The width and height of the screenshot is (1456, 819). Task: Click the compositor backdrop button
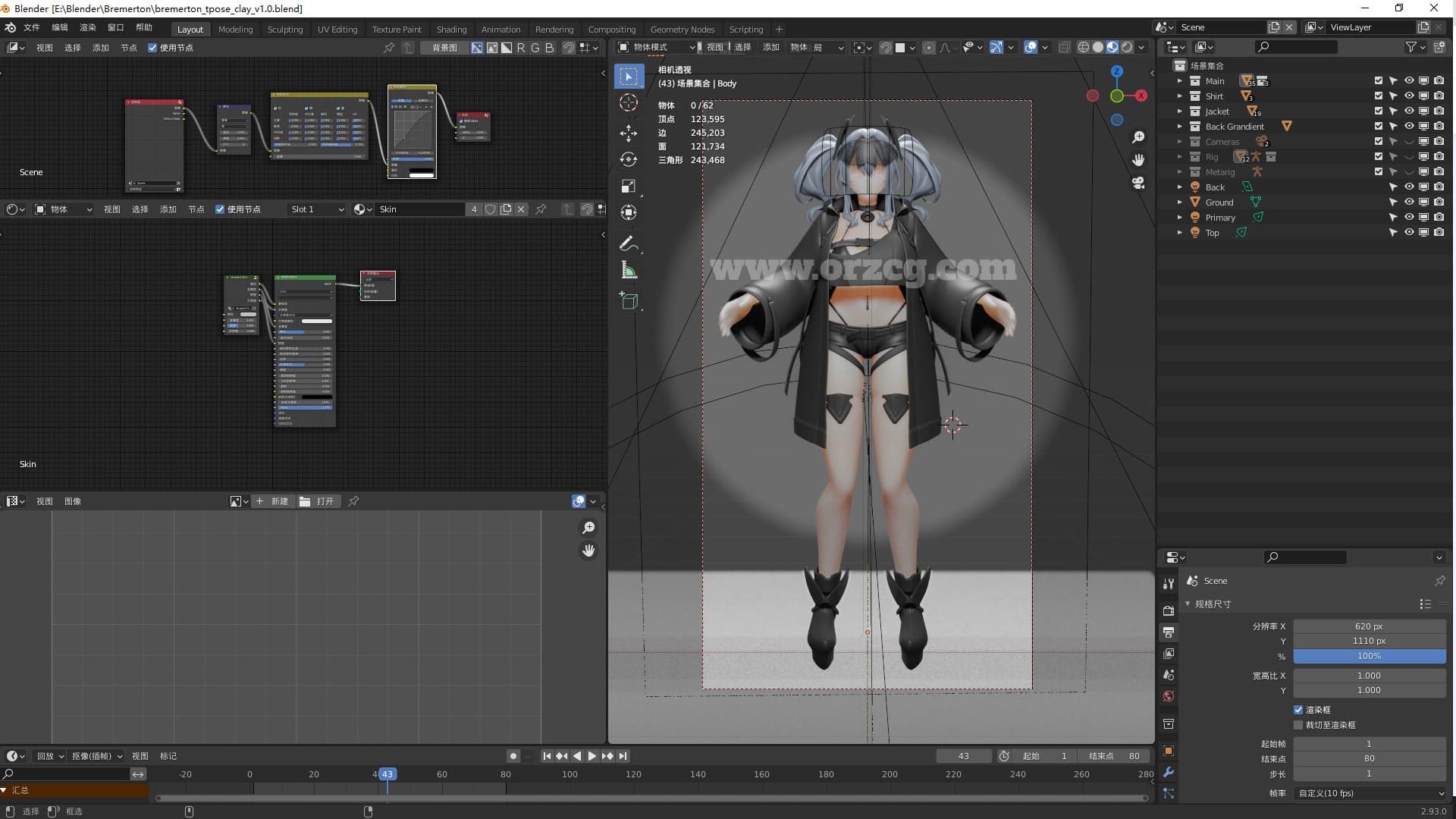[444, 48]
